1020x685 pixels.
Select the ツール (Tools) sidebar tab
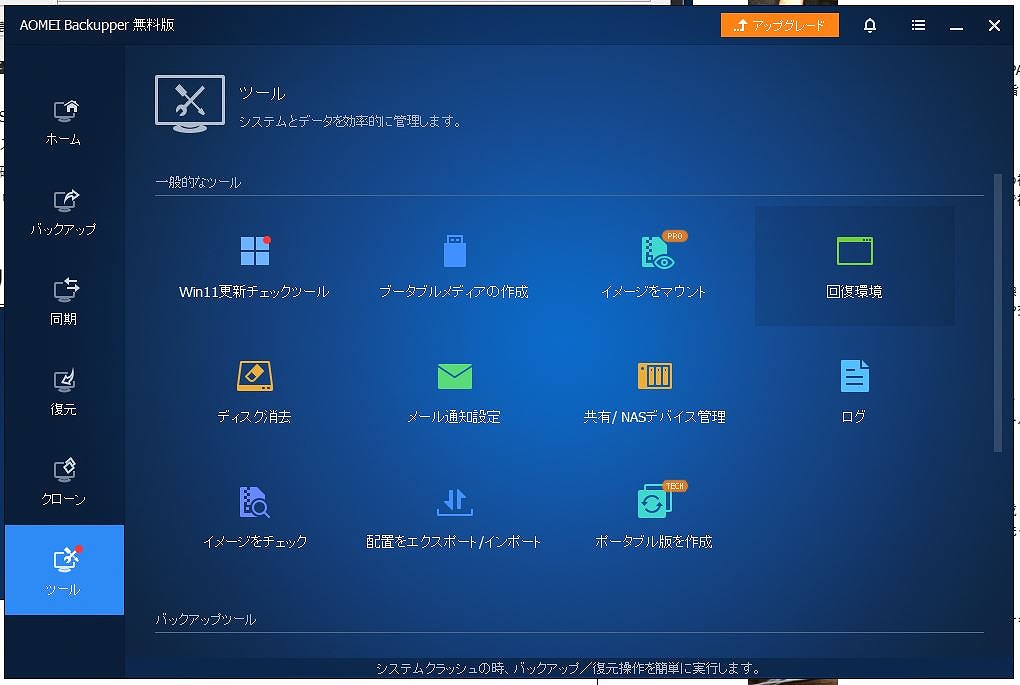(x=64, y=570)
